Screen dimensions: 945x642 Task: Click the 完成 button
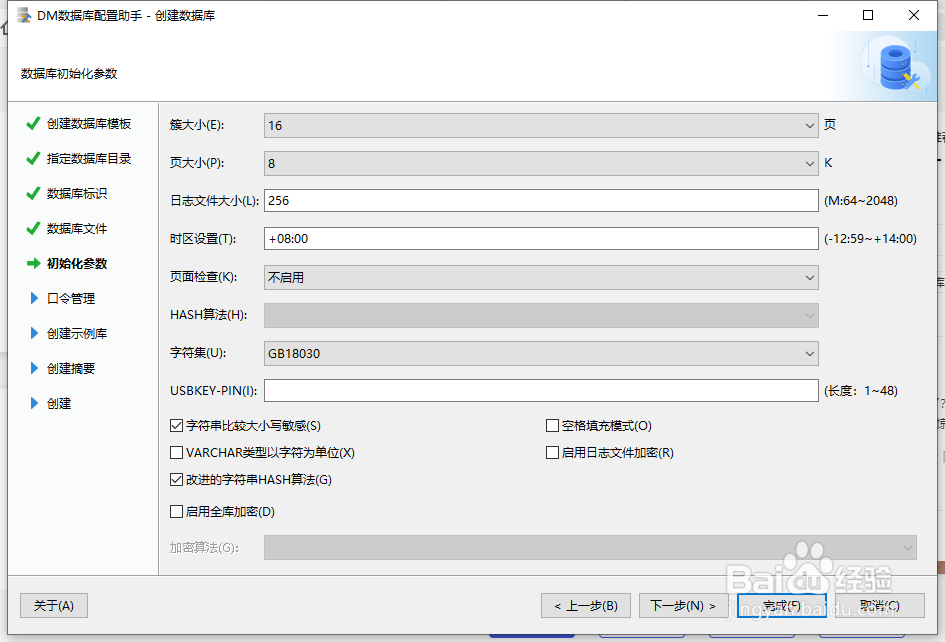[x=781, y=605]
